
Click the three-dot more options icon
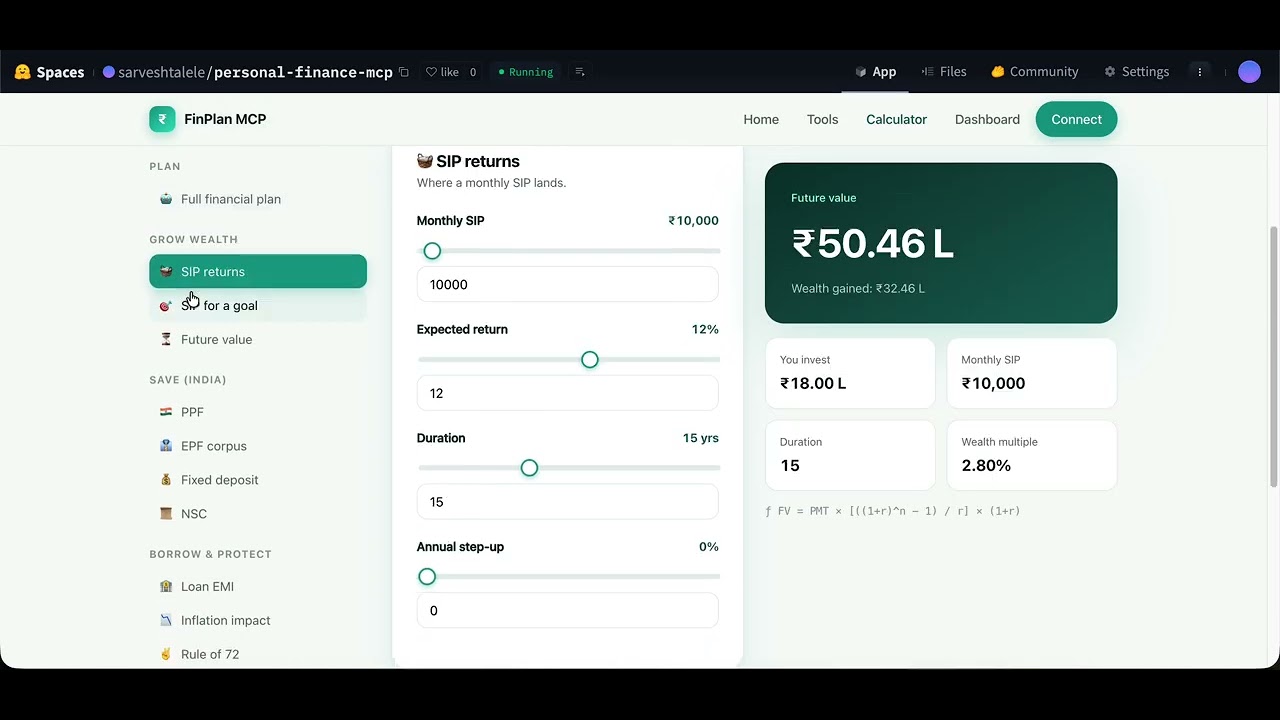tap(1200, 72)
